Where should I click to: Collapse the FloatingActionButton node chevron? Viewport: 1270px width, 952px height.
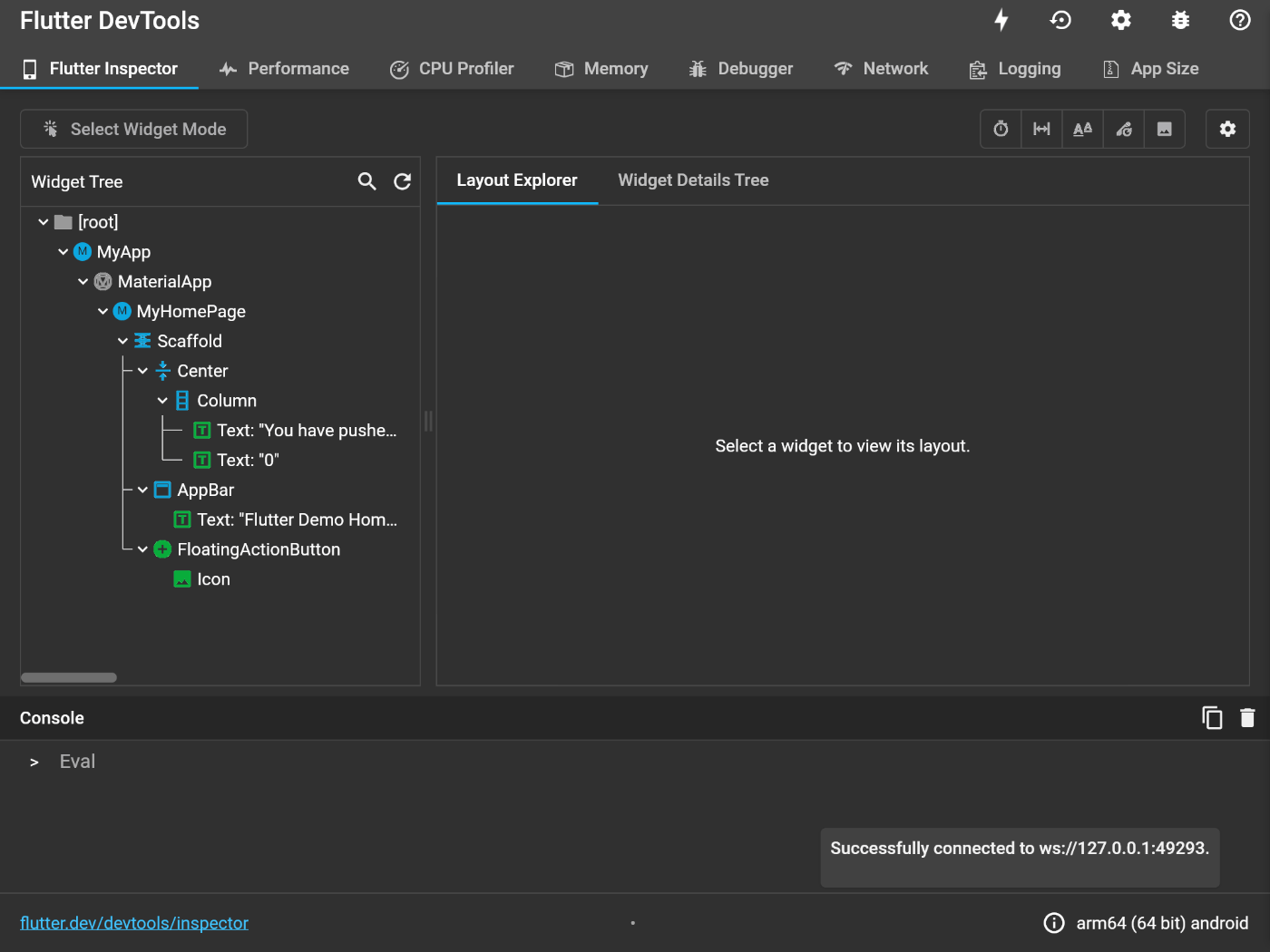point(142,549)
